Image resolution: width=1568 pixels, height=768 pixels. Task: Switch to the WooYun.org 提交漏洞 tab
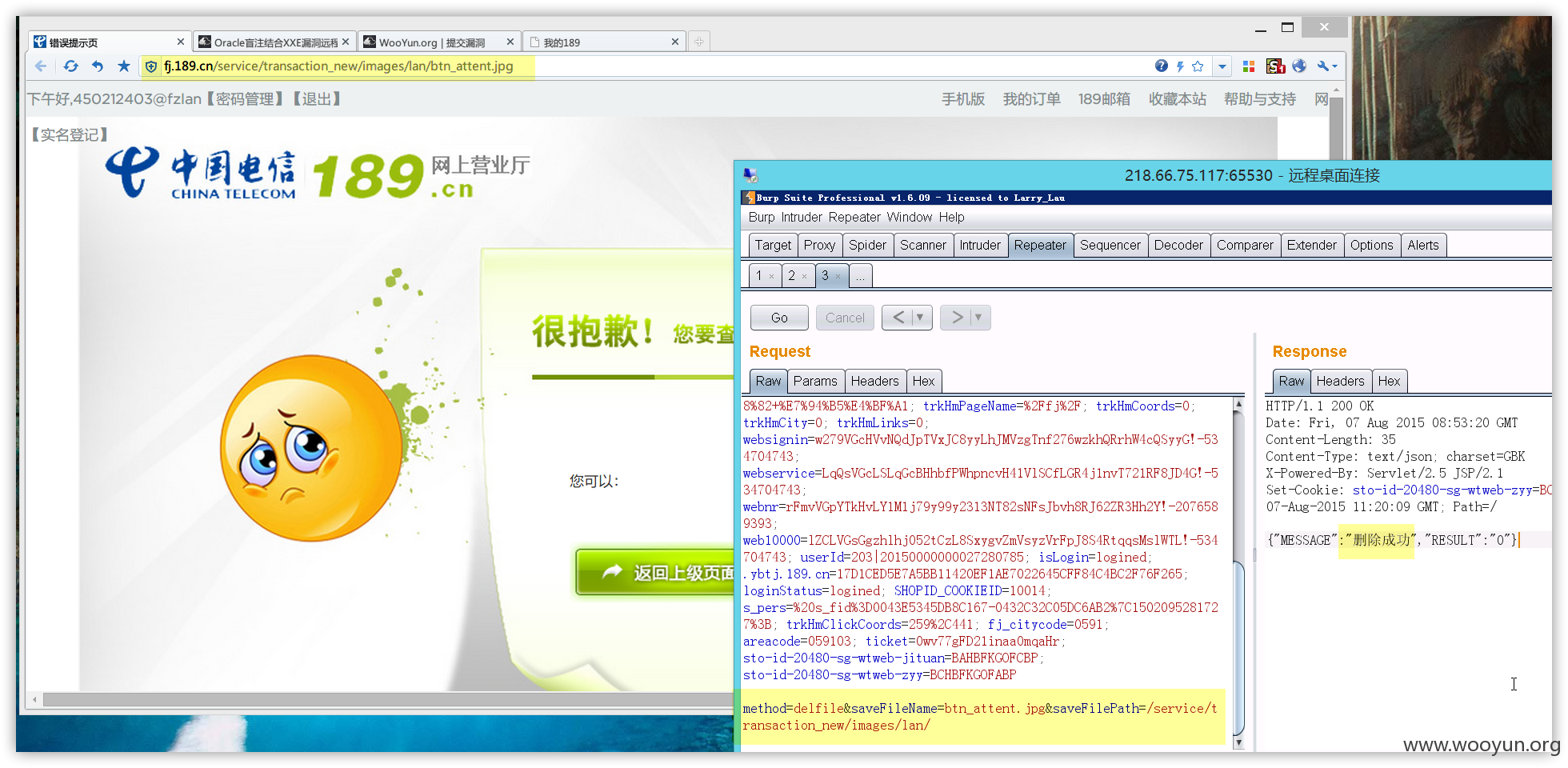(439, 42)
